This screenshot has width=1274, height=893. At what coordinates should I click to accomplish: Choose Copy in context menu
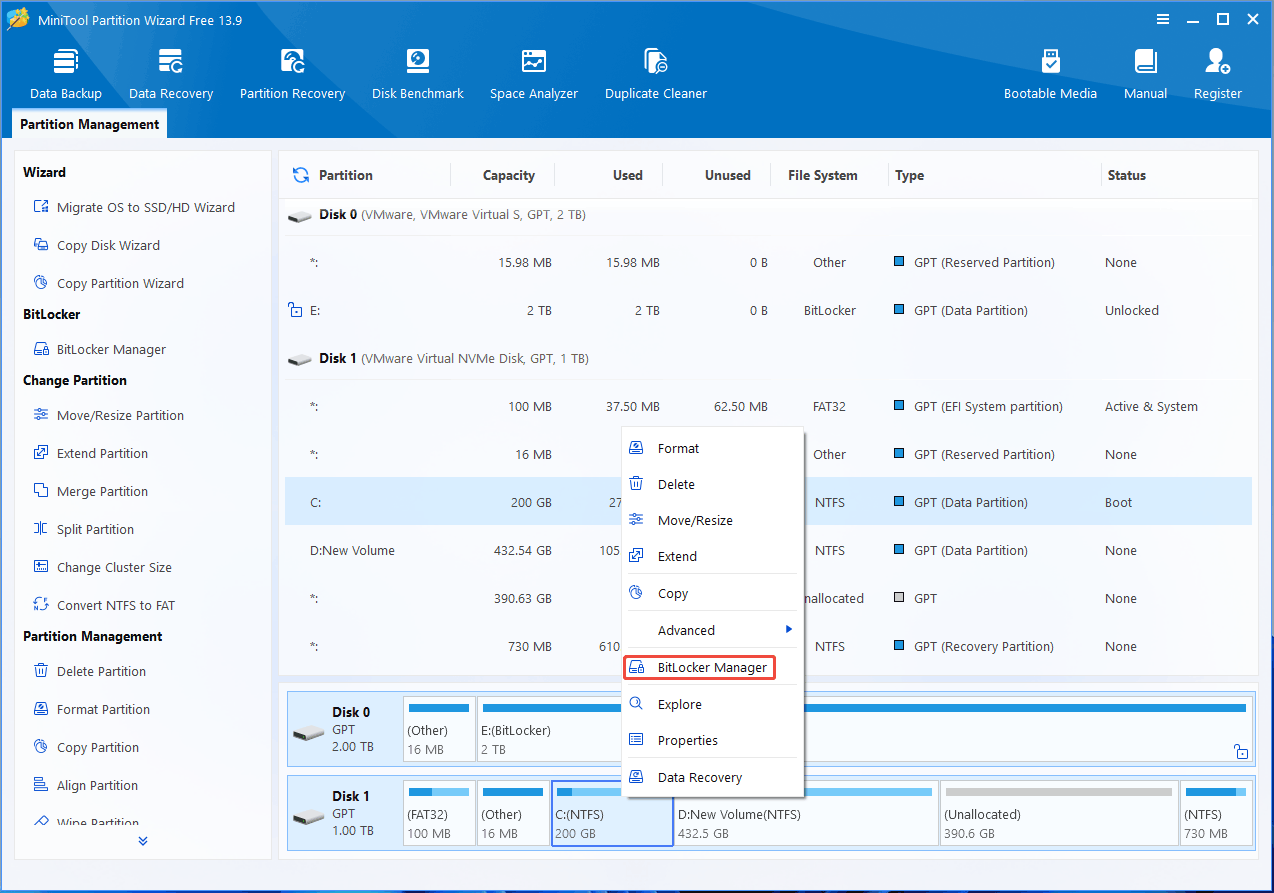click(x=712, y=593)
